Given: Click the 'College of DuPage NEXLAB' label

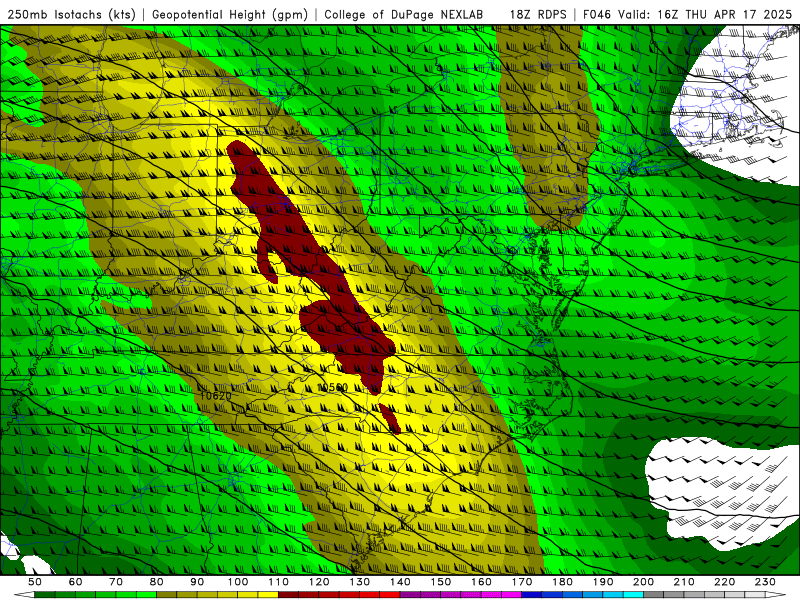Looking at the screenshot, I should [404, 14].
